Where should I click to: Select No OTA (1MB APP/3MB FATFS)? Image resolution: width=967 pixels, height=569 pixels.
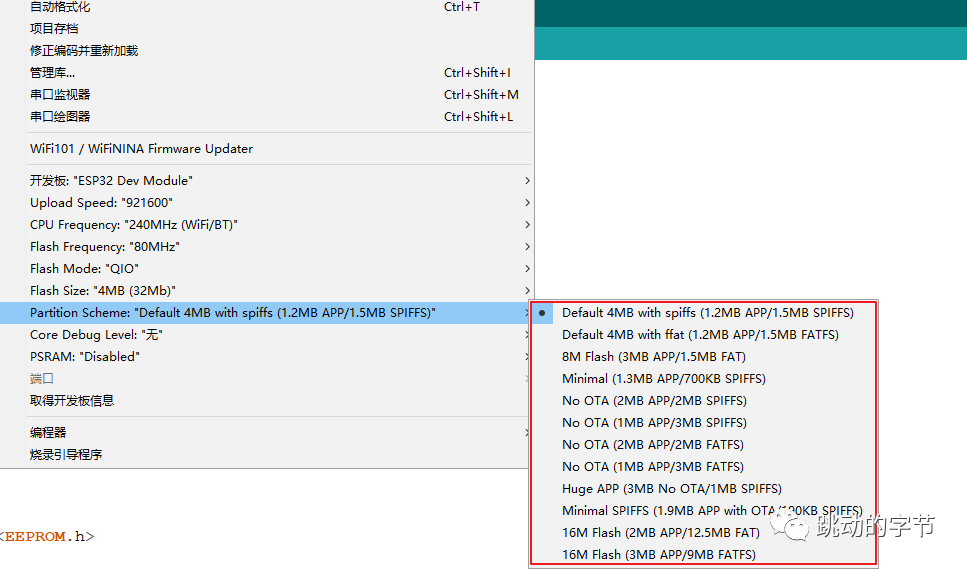(704, 467)
